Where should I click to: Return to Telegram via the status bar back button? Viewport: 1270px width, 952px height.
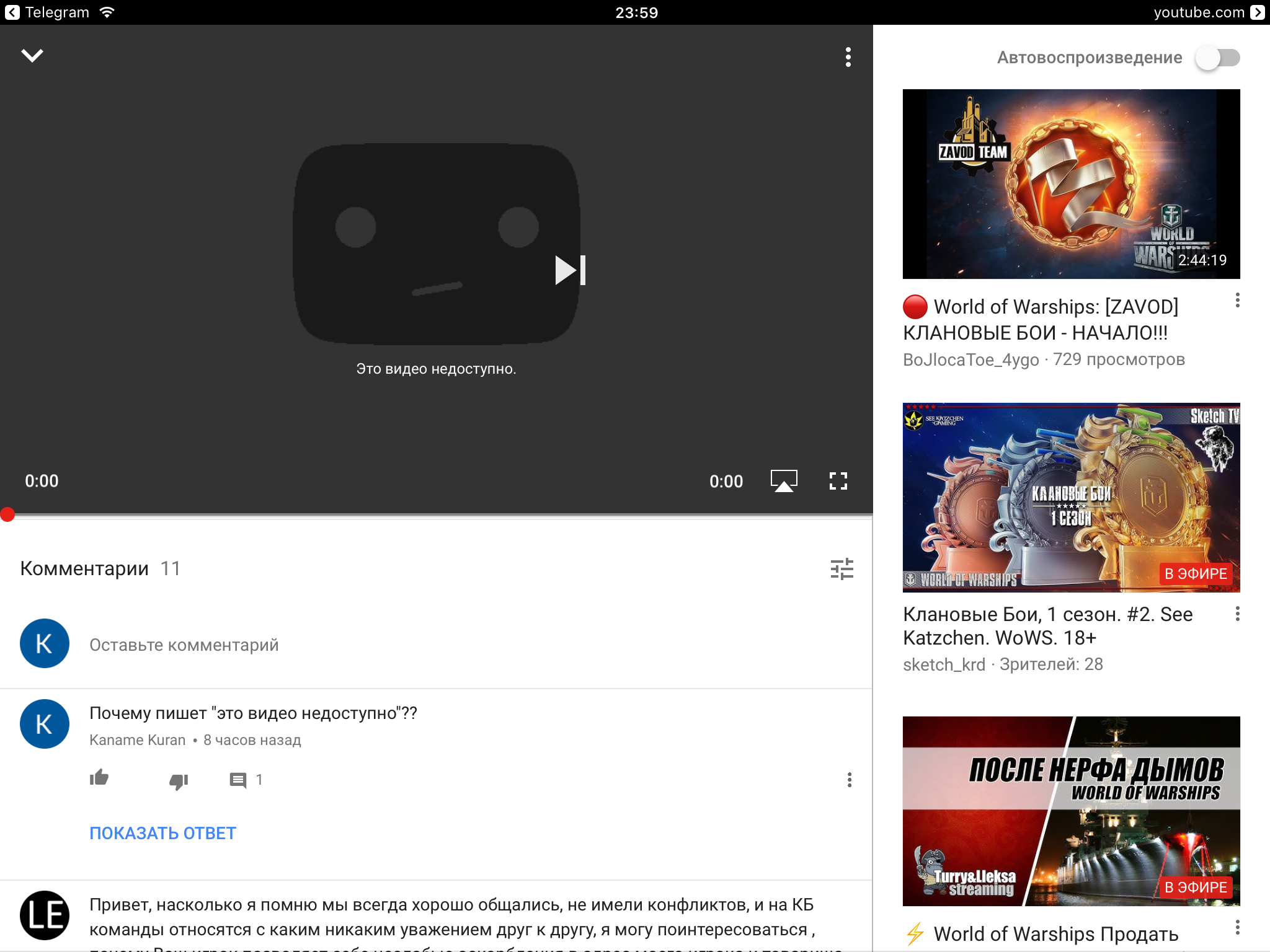12,12
